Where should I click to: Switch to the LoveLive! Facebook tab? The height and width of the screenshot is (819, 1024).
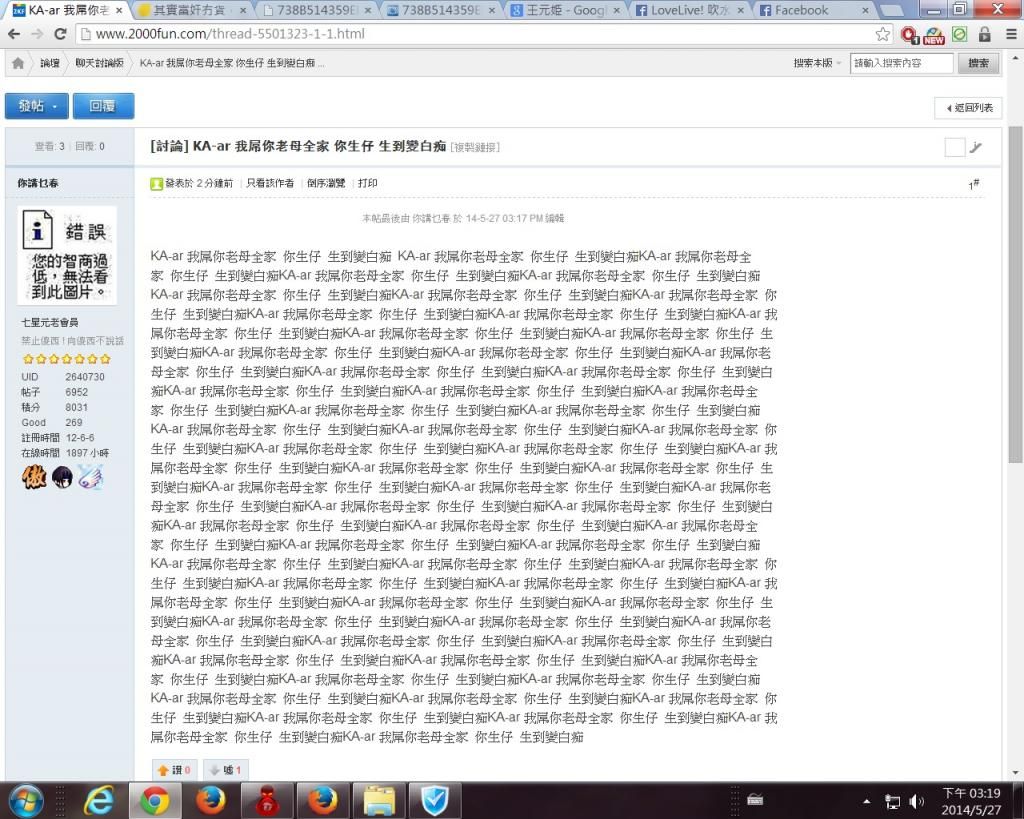tap(690, 10)
